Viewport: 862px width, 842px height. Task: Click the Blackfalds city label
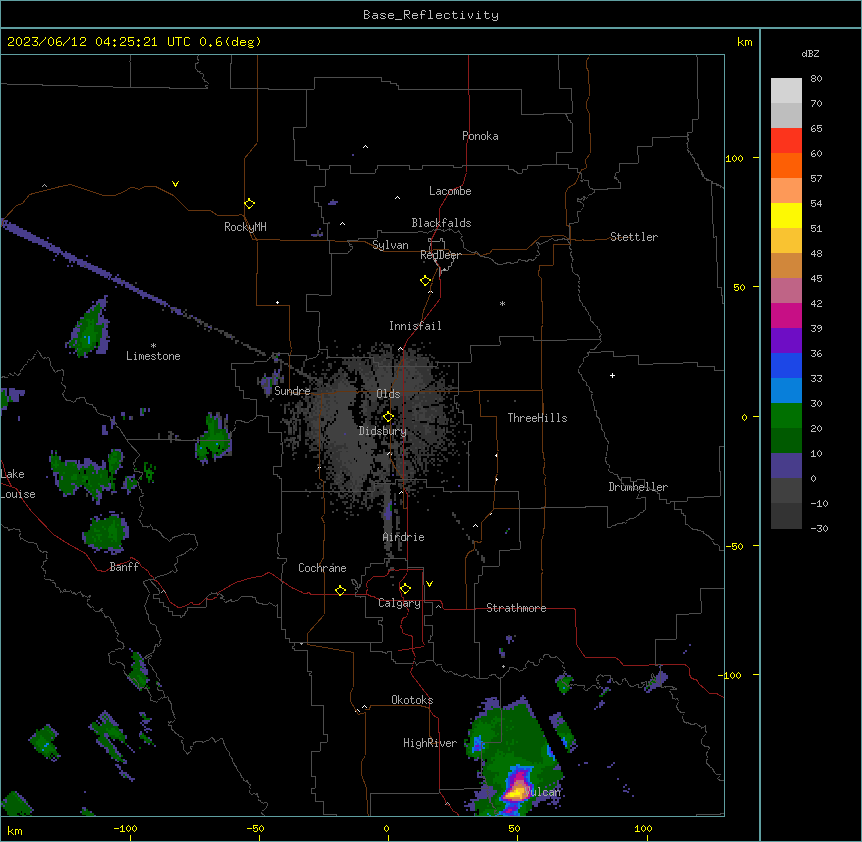coord(441,223)
